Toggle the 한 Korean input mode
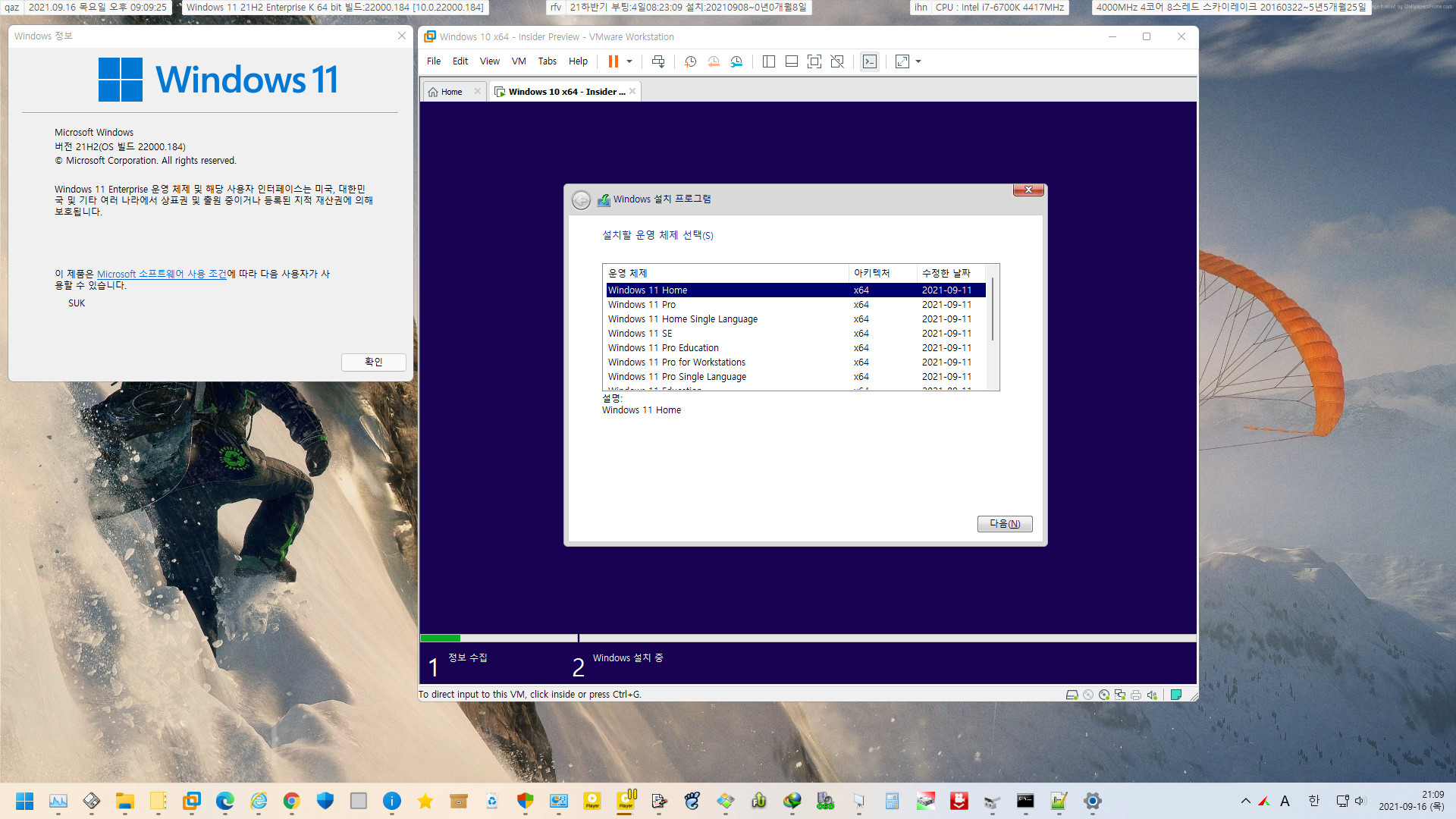This screenshot has height=819, width=1456. (1314, 801)
